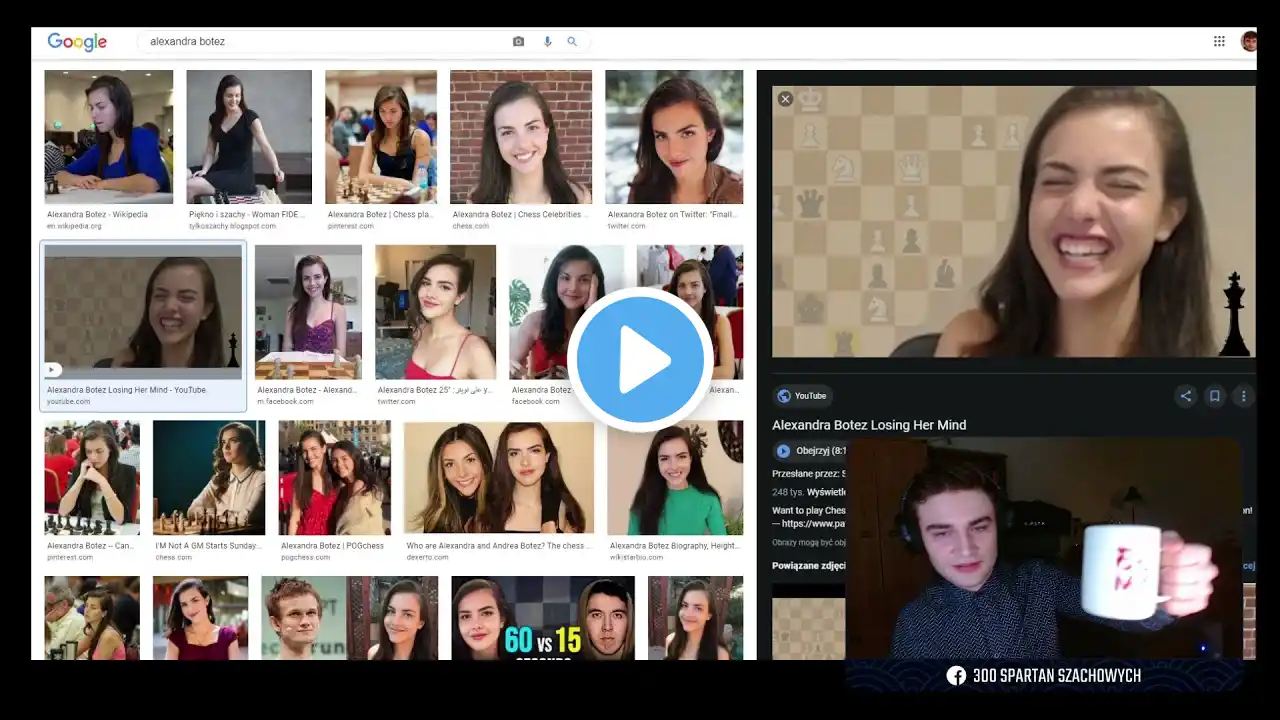Open the 'Alexandra Botez | POGchess' image thumbnail
This screenshot has width=1280, height=720.
tap(334, 478)
